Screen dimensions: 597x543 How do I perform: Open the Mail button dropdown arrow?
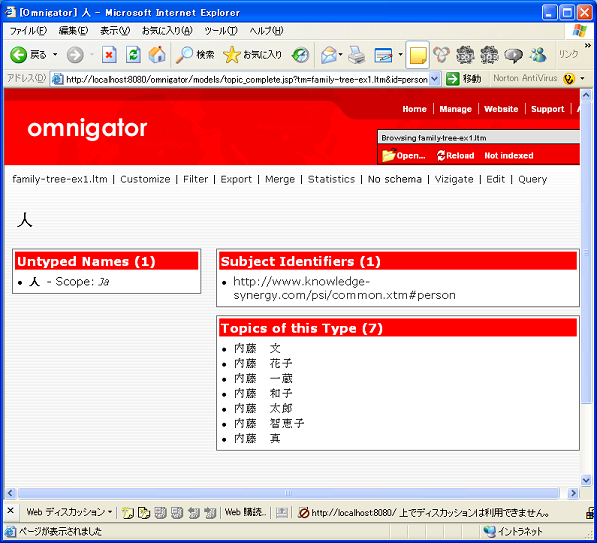(x=340, y=55)
